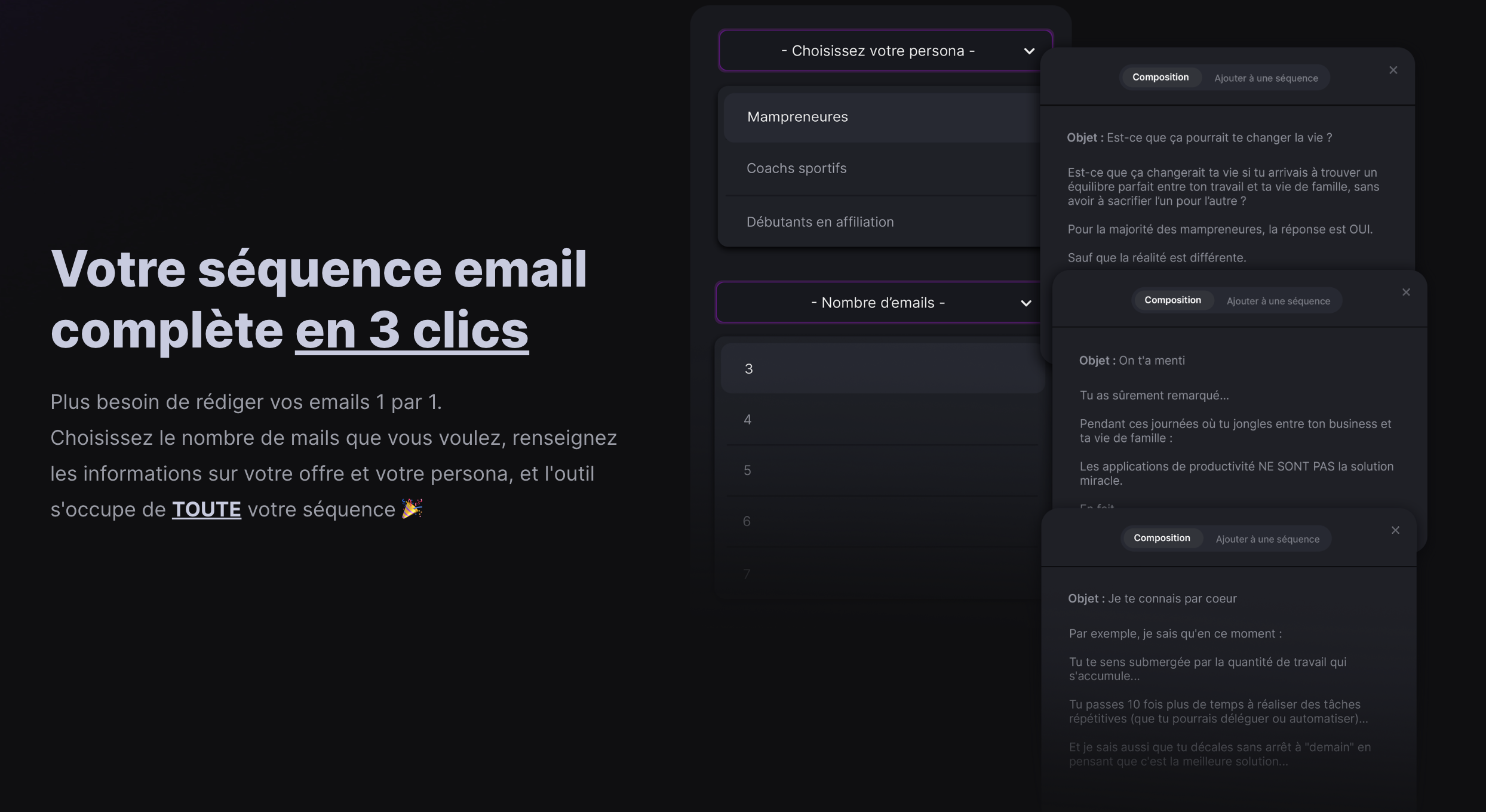Click 'Ajouter à une séquence' on bottom card

(1267, 539)
